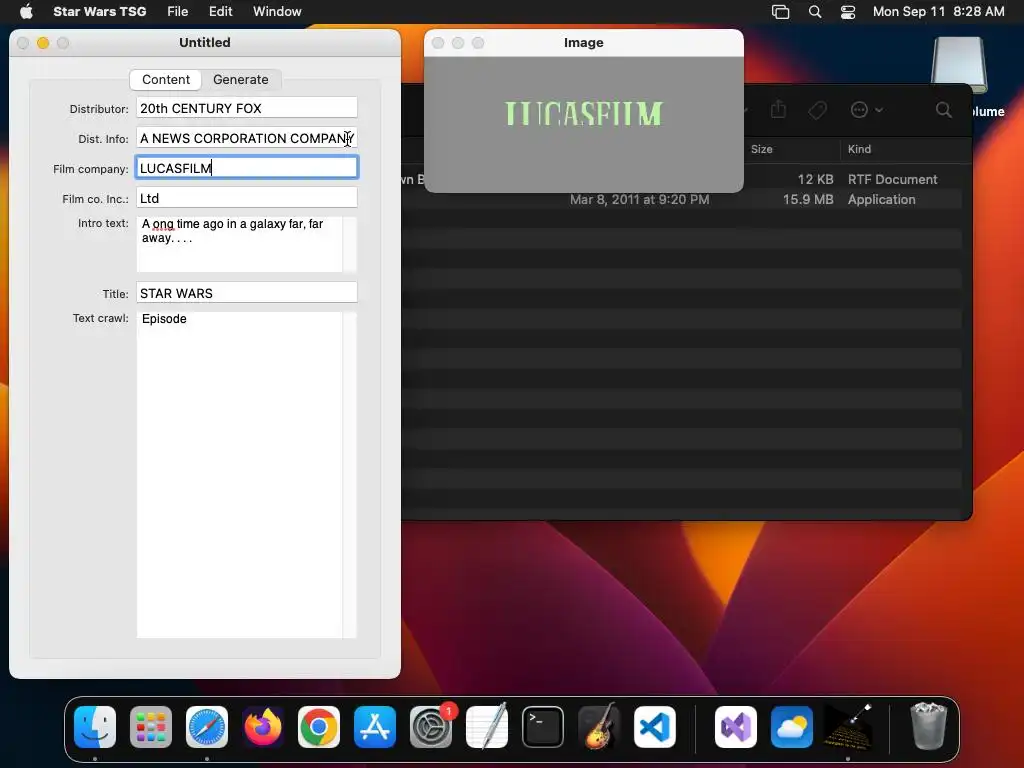Launch Firefox from the Dock
This screenshot has width=1024, height=768.
tap(263, 727)
